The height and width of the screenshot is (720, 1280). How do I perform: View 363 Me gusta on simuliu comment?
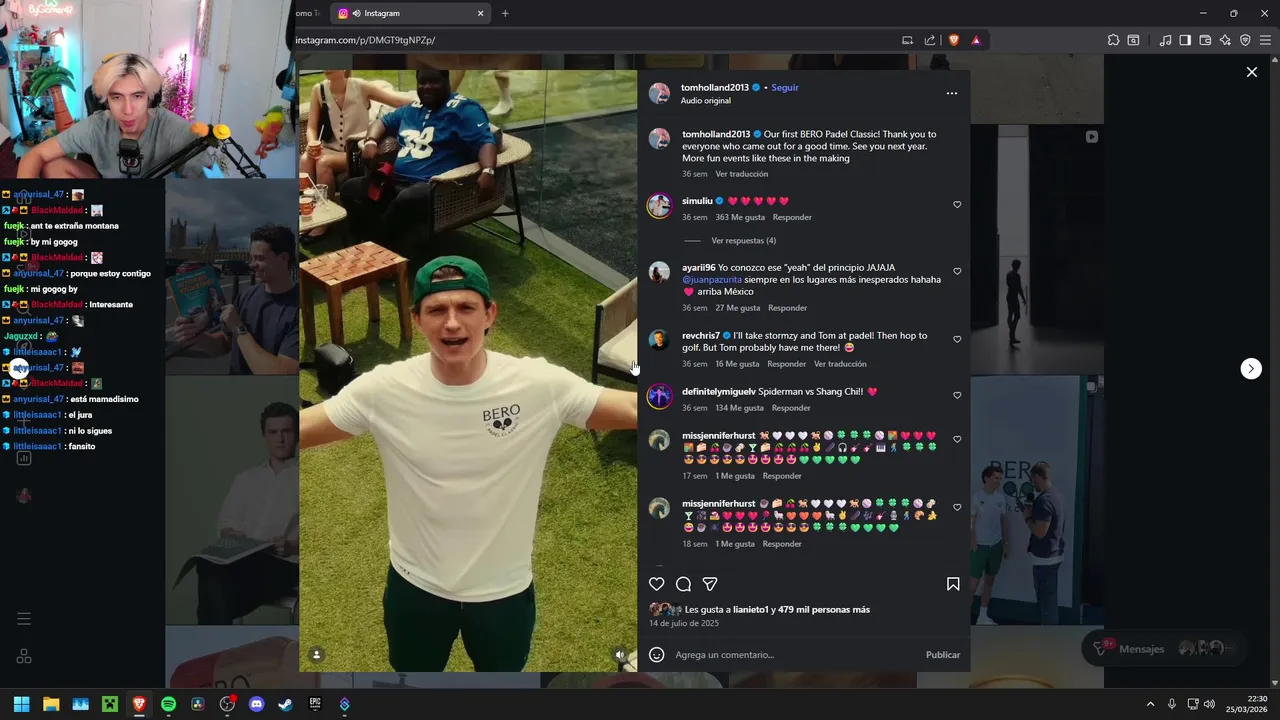click(x=741, y=217)
